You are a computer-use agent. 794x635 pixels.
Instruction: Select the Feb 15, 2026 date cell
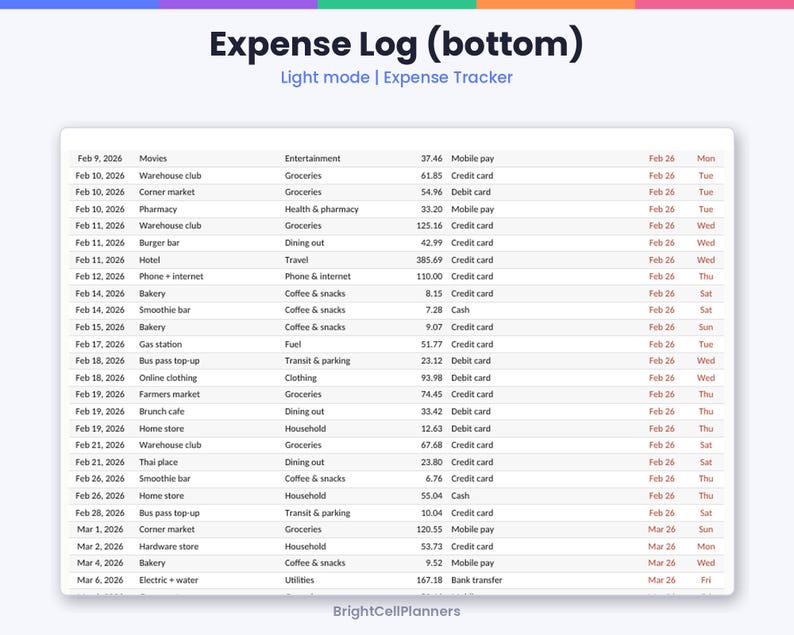click(100, 327)
